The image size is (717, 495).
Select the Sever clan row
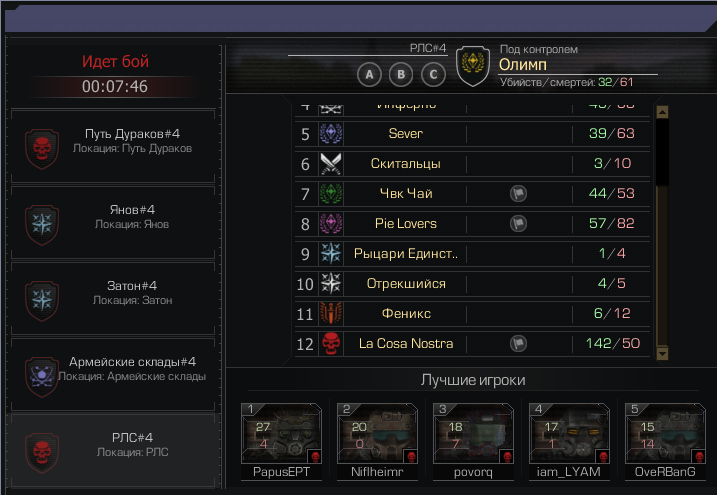coord(472,133)
